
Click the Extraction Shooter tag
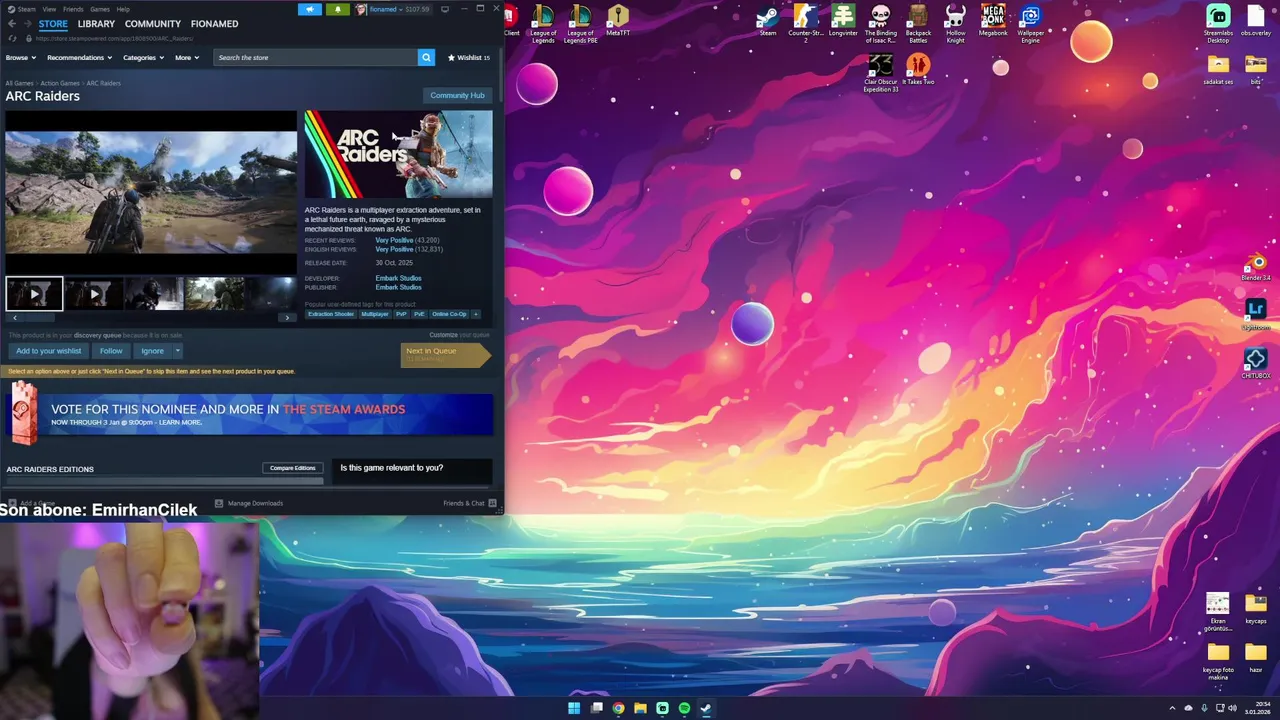tap(331, 314)
